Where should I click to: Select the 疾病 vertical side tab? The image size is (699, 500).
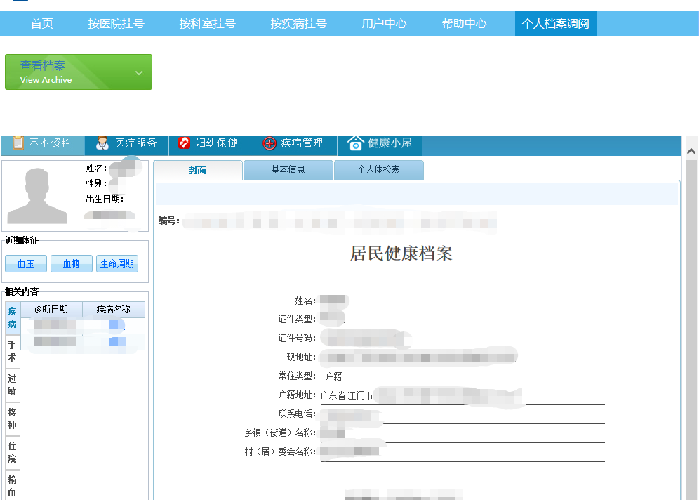(12, 318)
